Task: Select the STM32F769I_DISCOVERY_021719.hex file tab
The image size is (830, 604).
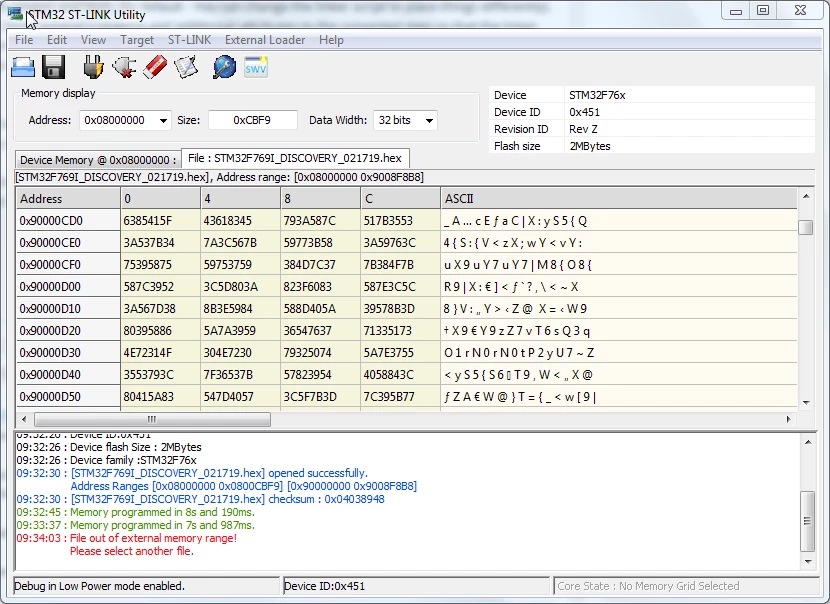Action: click(295, 158)
